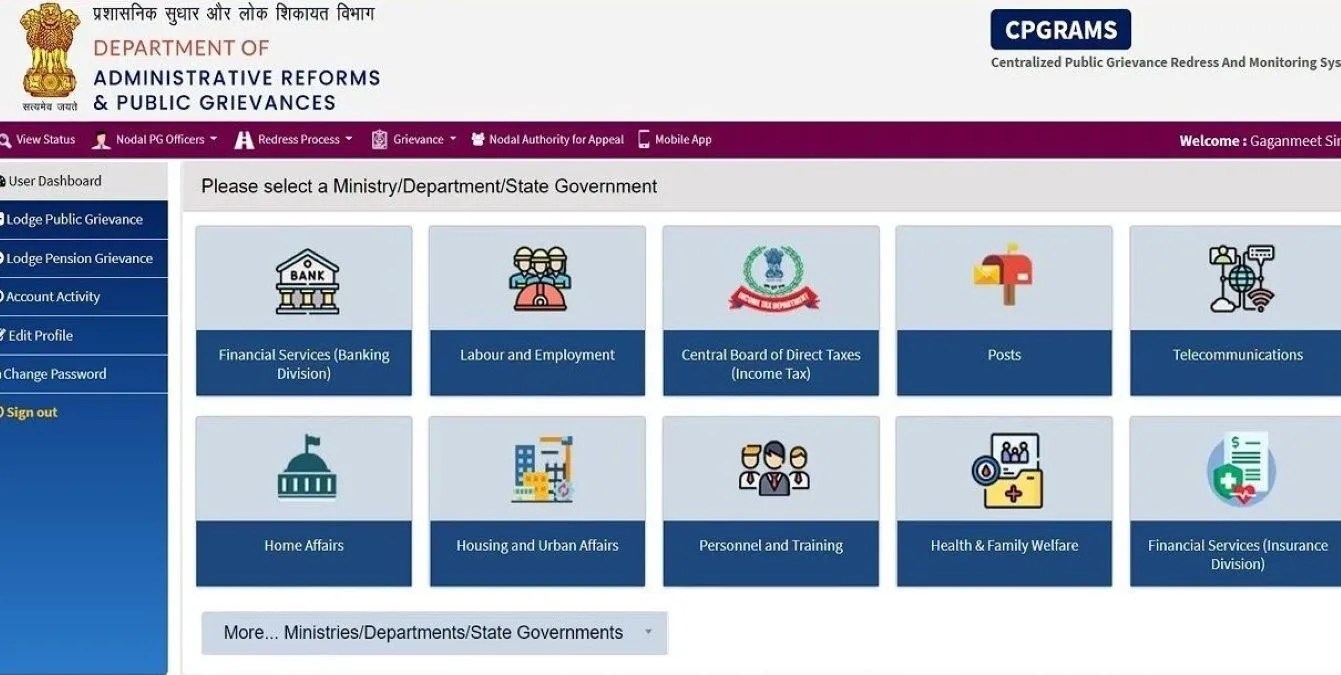
Task: Click the Home Affairs domed building icon
Action: coord(307,468)
